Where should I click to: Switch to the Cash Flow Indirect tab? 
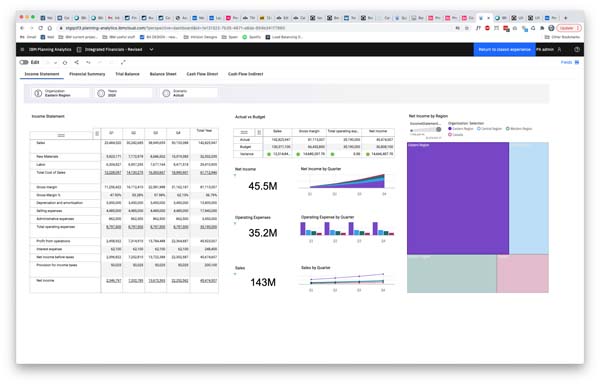(246, 74)
